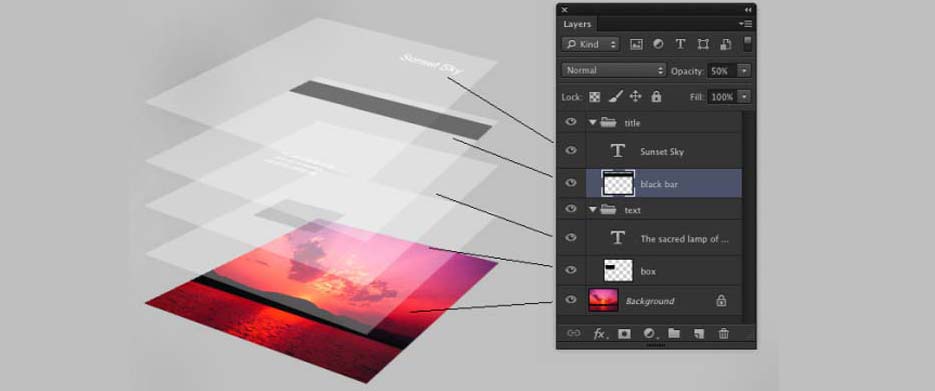This screenshot has height=391, width=935.
Task: Open the Opacity 50% slider arrow
Action: coord(744,70)
